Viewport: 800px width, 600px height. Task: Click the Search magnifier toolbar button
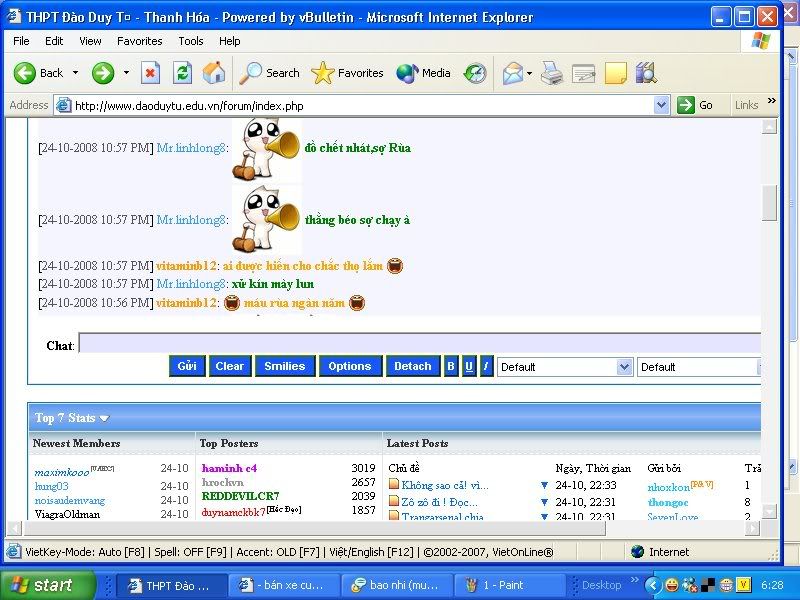[x=270, y=73]
